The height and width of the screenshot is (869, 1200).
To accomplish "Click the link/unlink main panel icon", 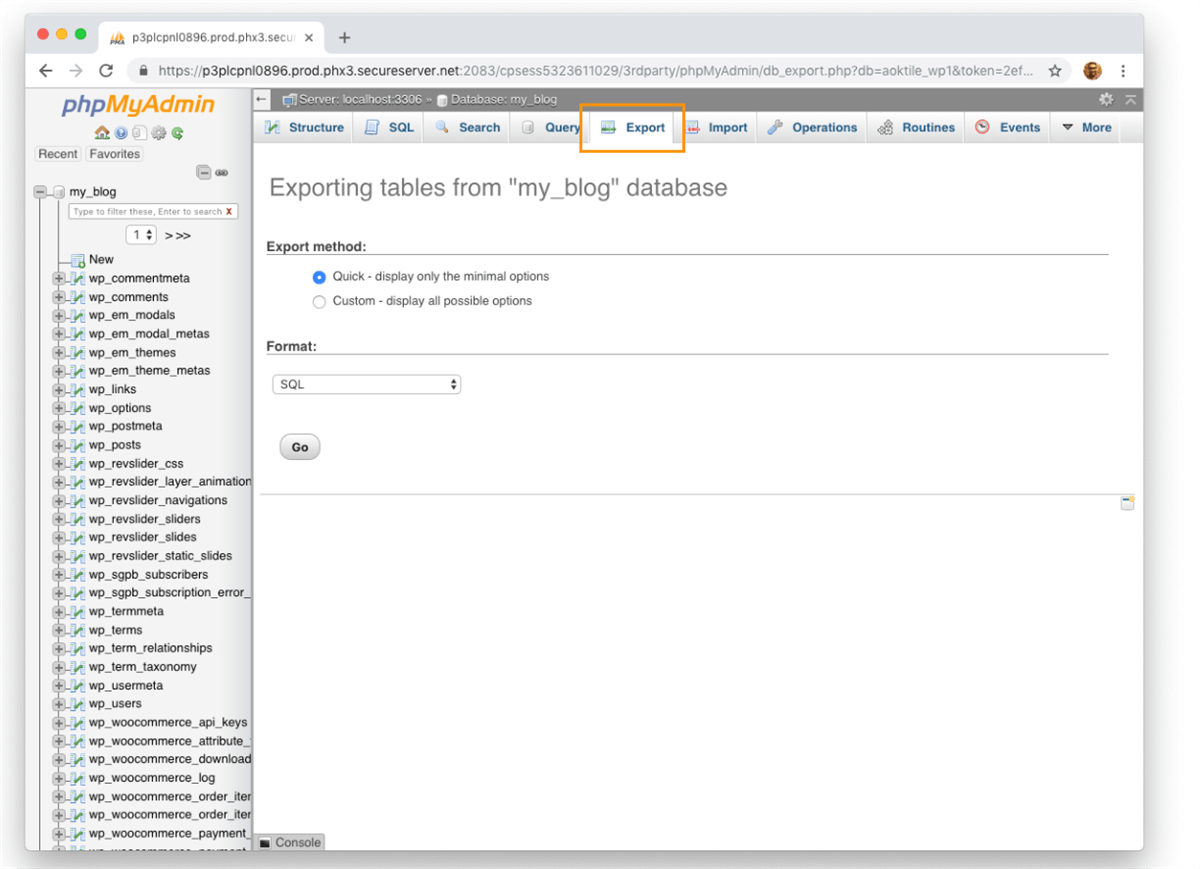I will (221, 172).
